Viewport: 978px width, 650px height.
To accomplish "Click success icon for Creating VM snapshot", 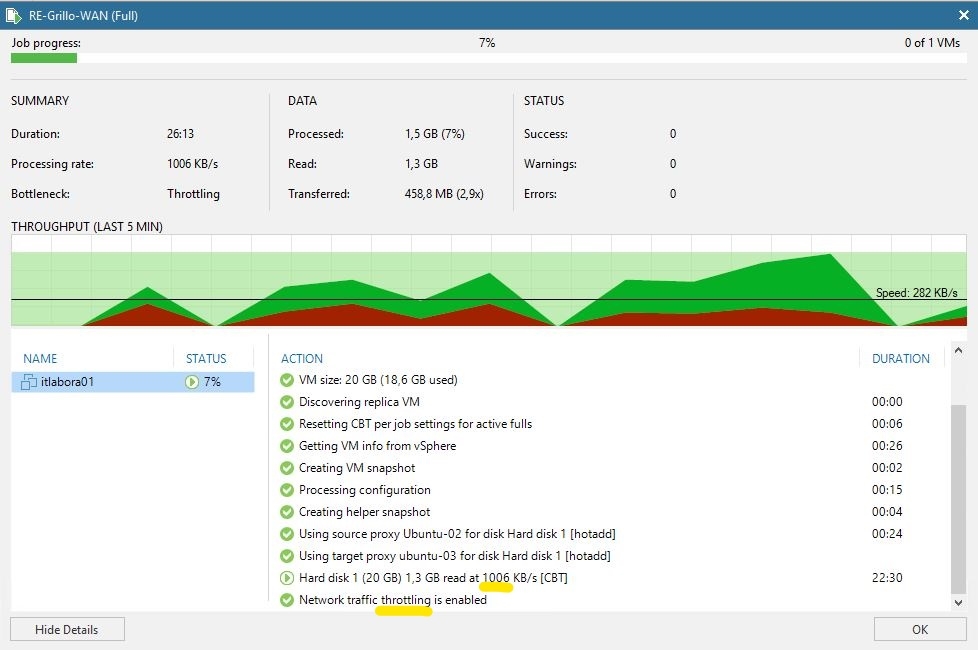I will pyautogui.click(x=287, y=468).
